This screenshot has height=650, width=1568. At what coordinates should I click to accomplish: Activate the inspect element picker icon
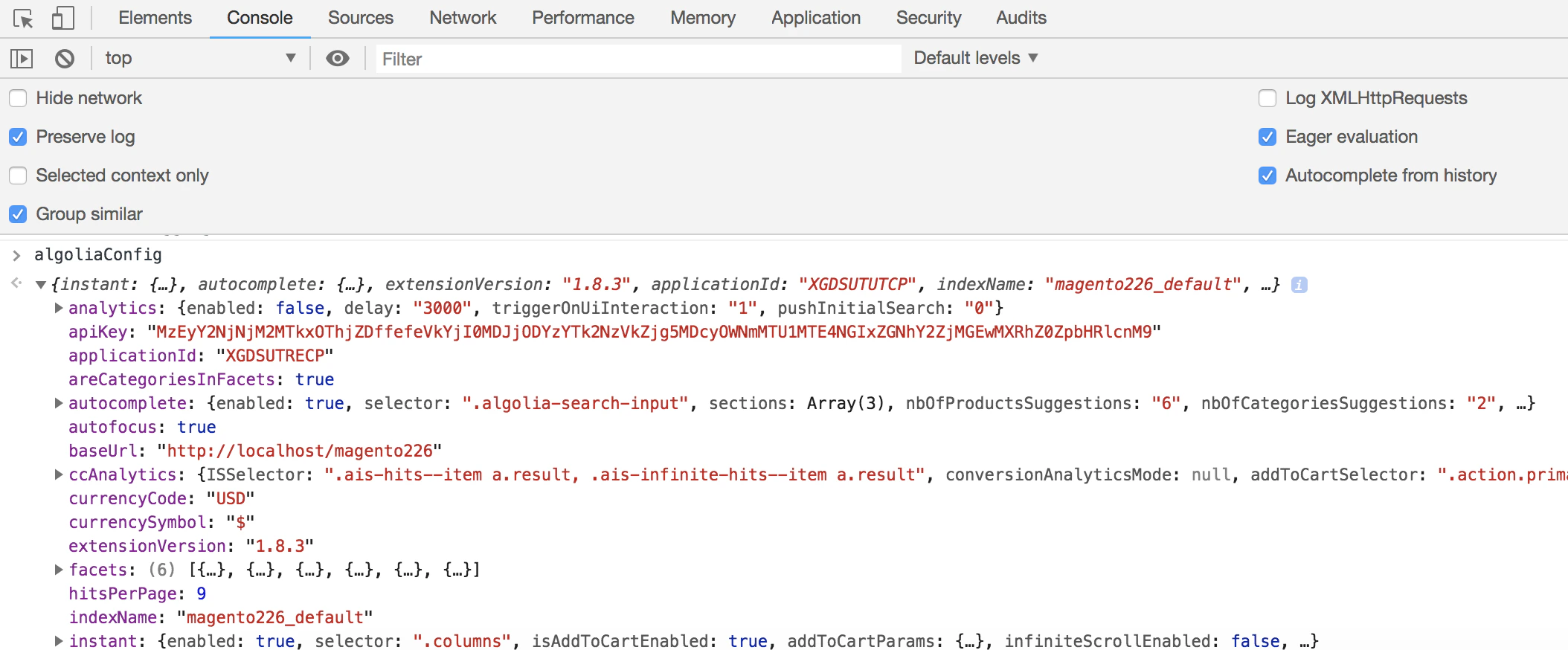[23, 19]
